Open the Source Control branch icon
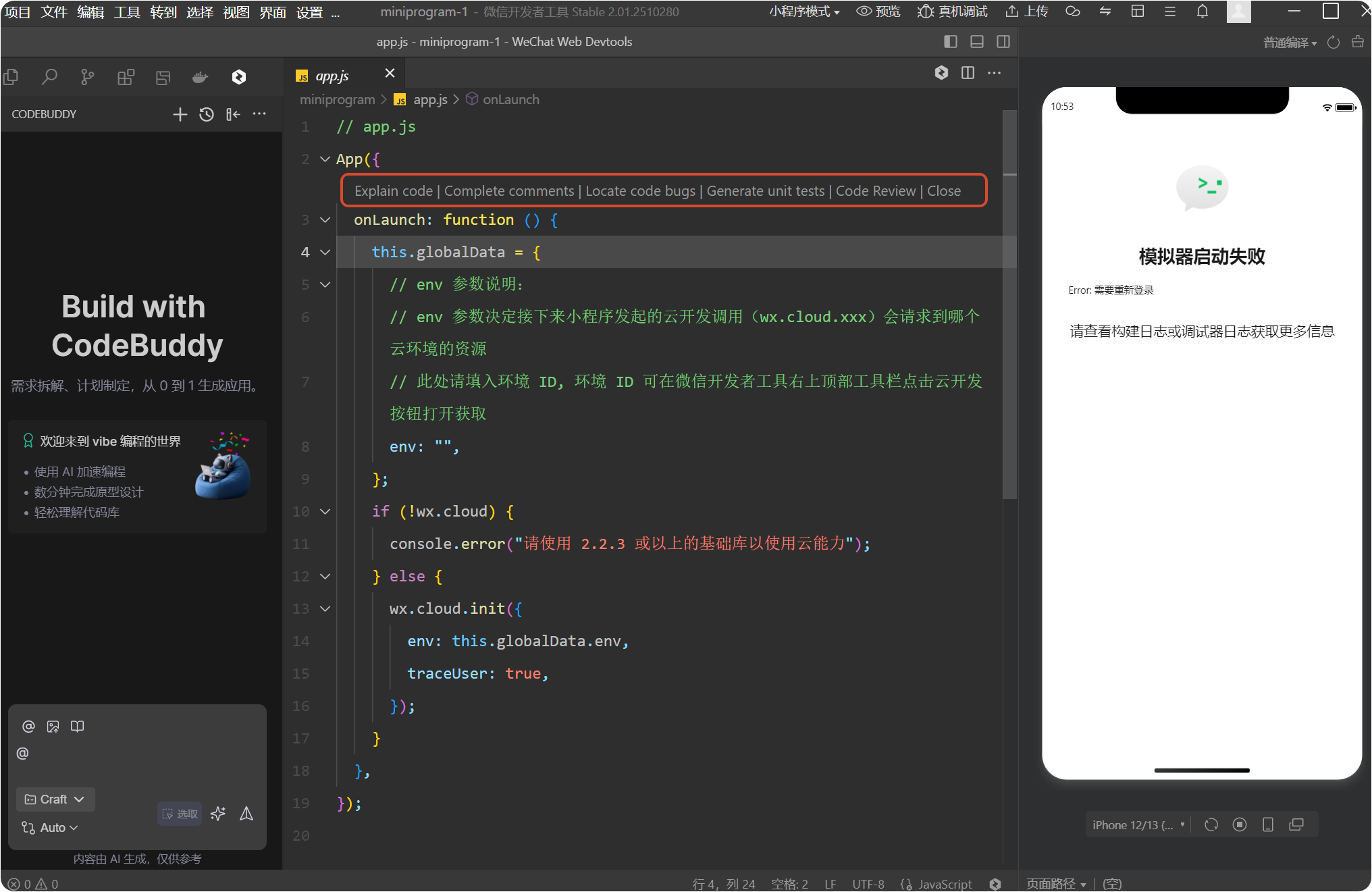This screenshot has height=892, width=1372. click(x=87, y=78)
